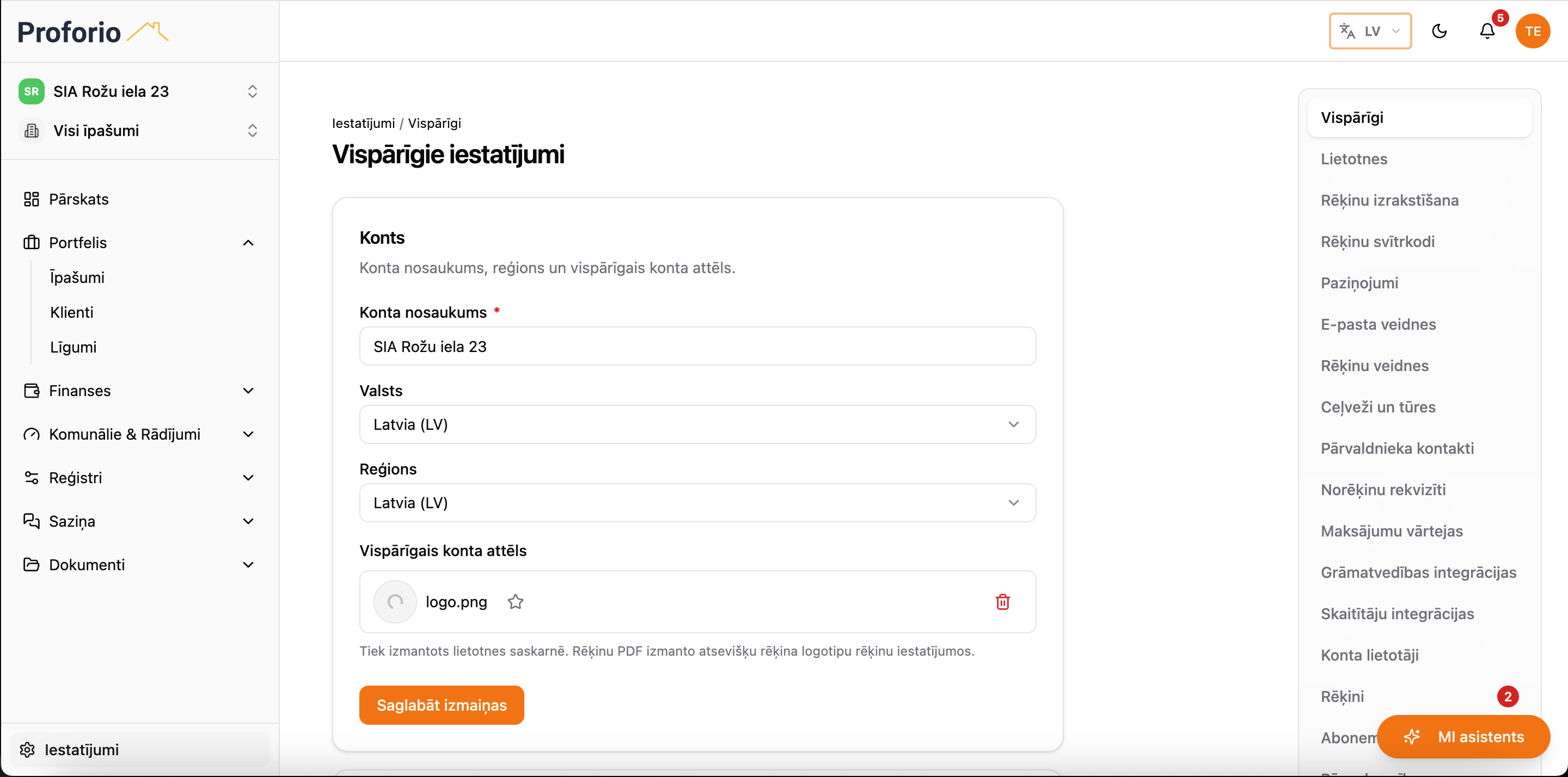Click the Vispārīgi breadcrumb text

[434, 123]
